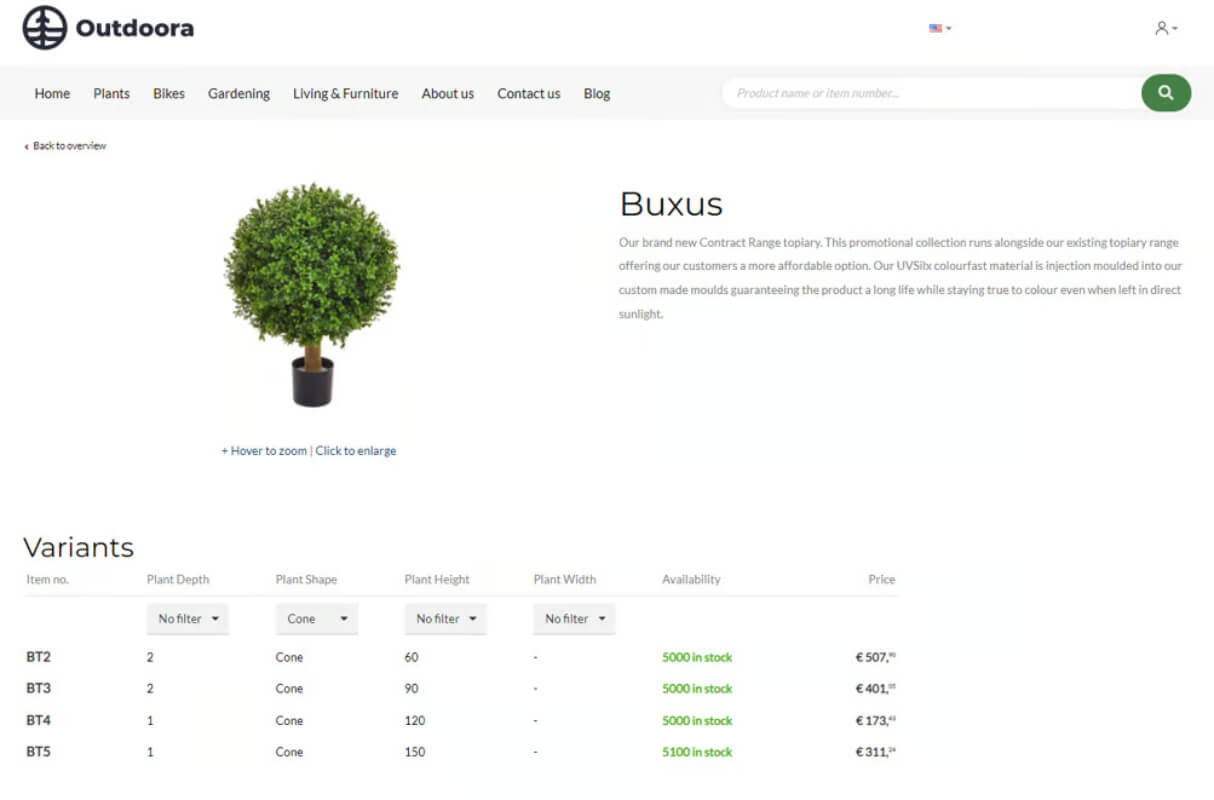Click the € 507 price of BT2

875,657
